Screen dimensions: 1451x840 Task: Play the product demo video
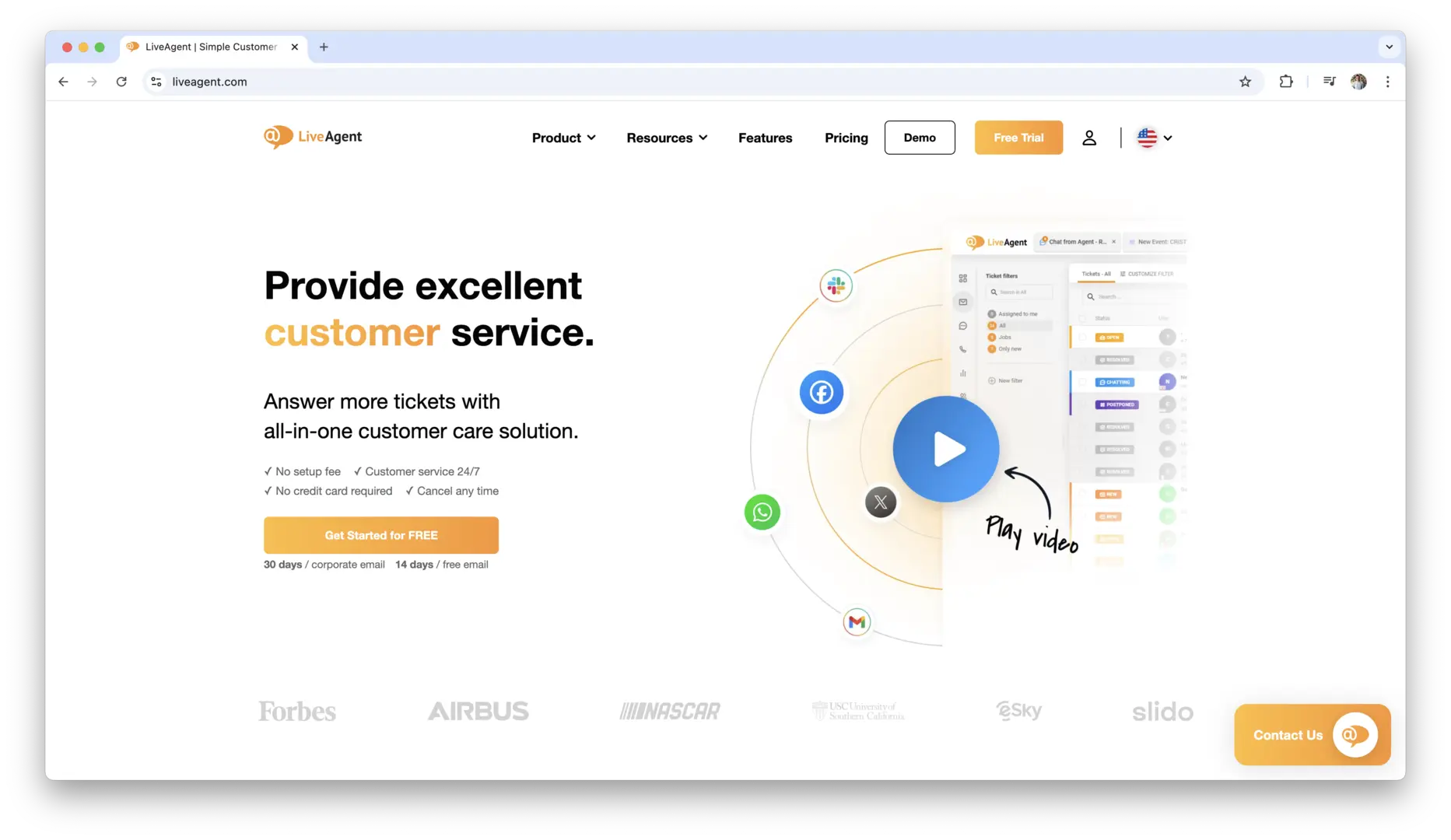point(946,449)
